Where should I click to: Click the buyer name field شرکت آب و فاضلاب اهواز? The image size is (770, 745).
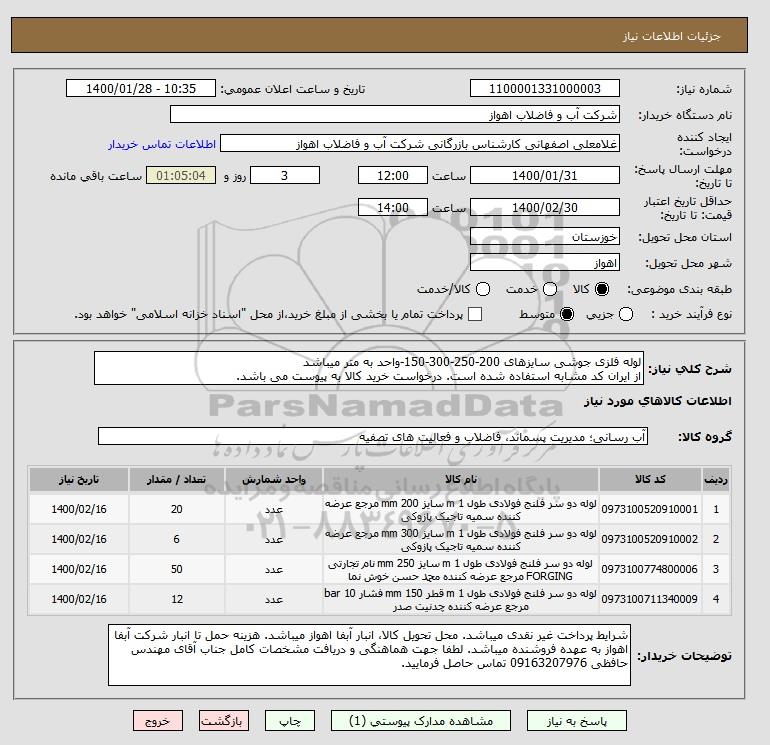click(x=395, y=115)
